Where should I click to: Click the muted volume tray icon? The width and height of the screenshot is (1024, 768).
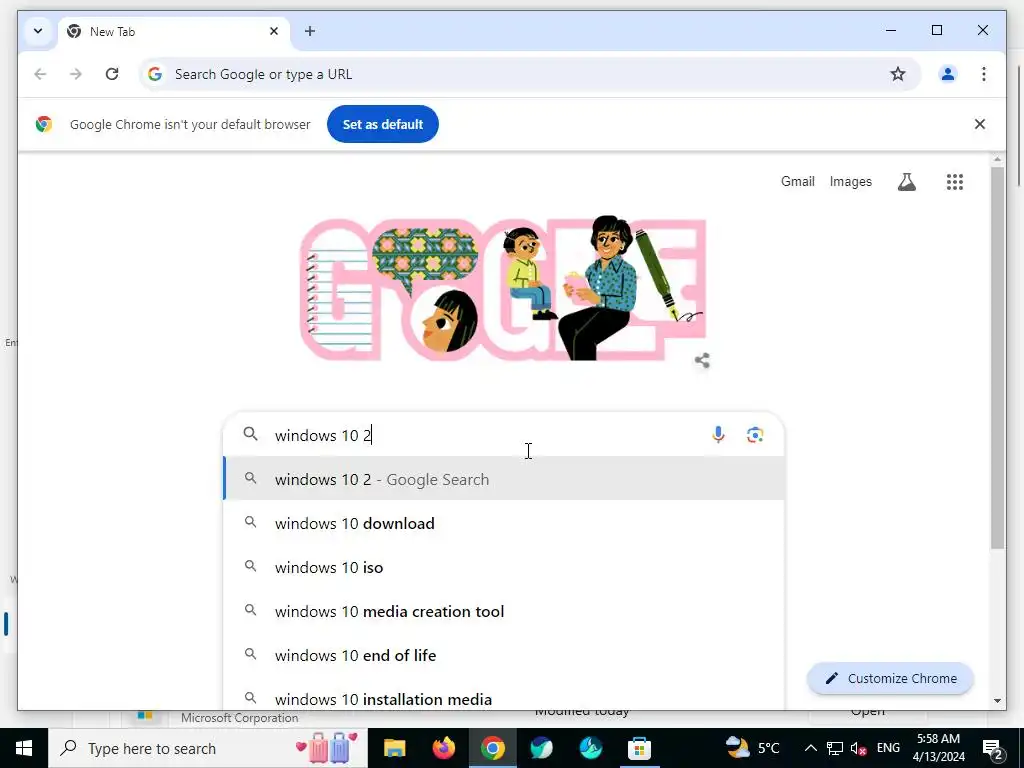click(x=859, y=748)
